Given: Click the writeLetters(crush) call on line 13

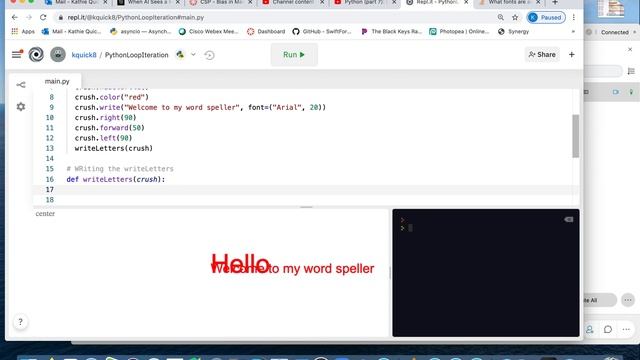Looking at the screenshot, I should click(x=113, y=148).
